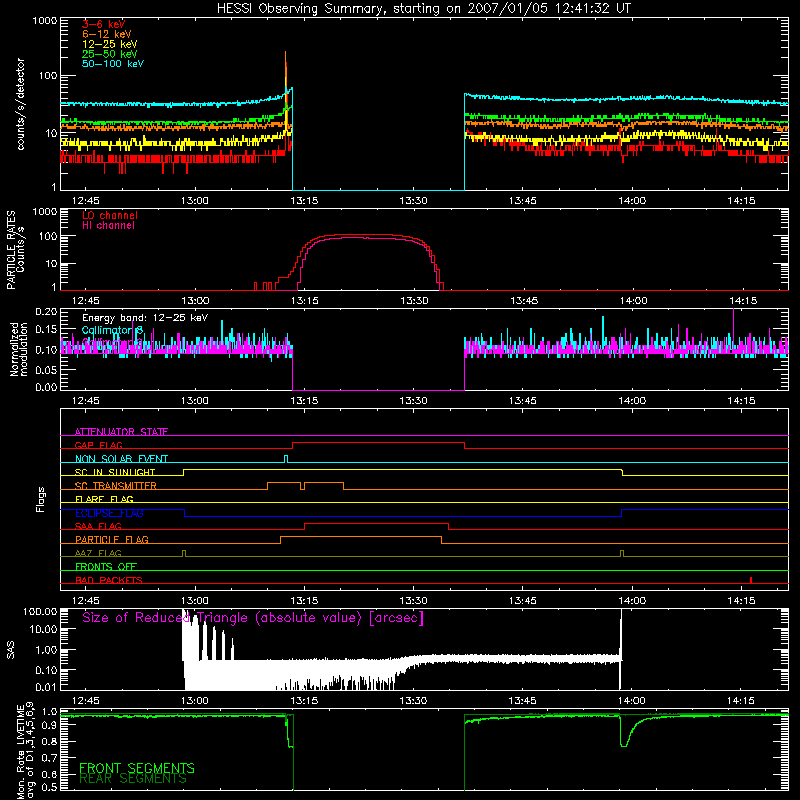Click the 'PARTICLE_FLAG' label

pyautogui.click(x=112, y=539)
